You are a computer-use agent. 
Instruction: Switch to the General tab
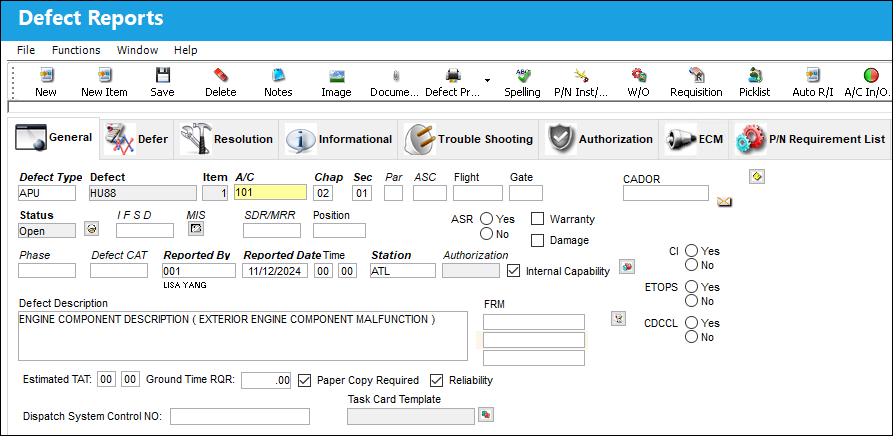pos(54,137)
